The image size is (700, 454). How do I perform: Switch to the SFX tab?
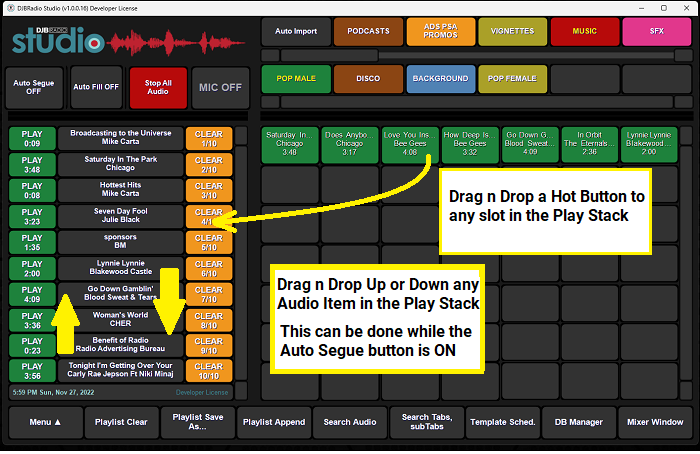(657, 32)
